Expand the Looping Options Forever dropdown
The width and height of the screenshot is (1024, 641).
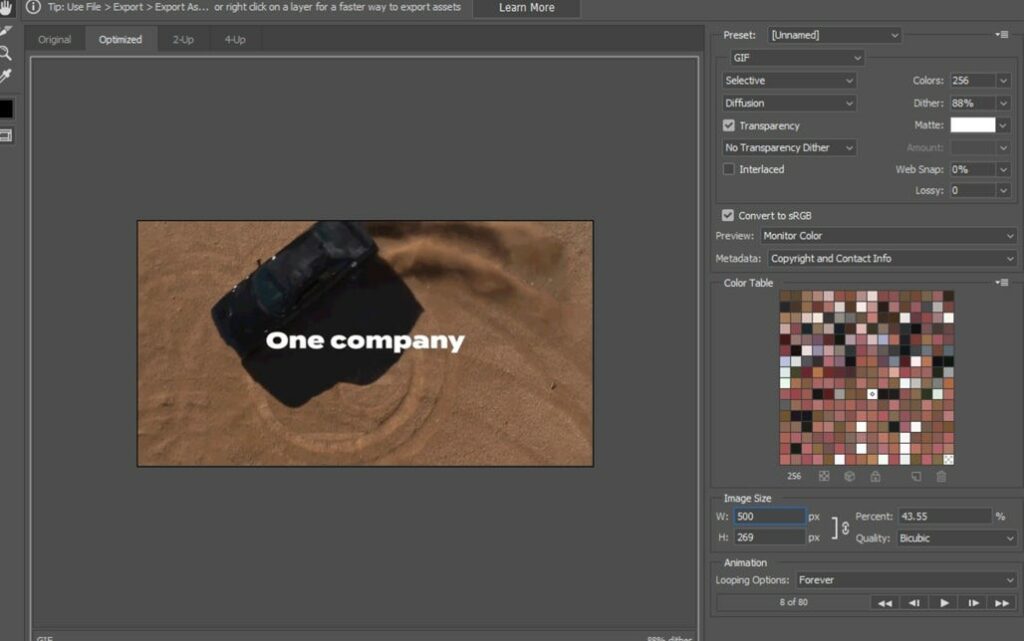tap(907, 580)
